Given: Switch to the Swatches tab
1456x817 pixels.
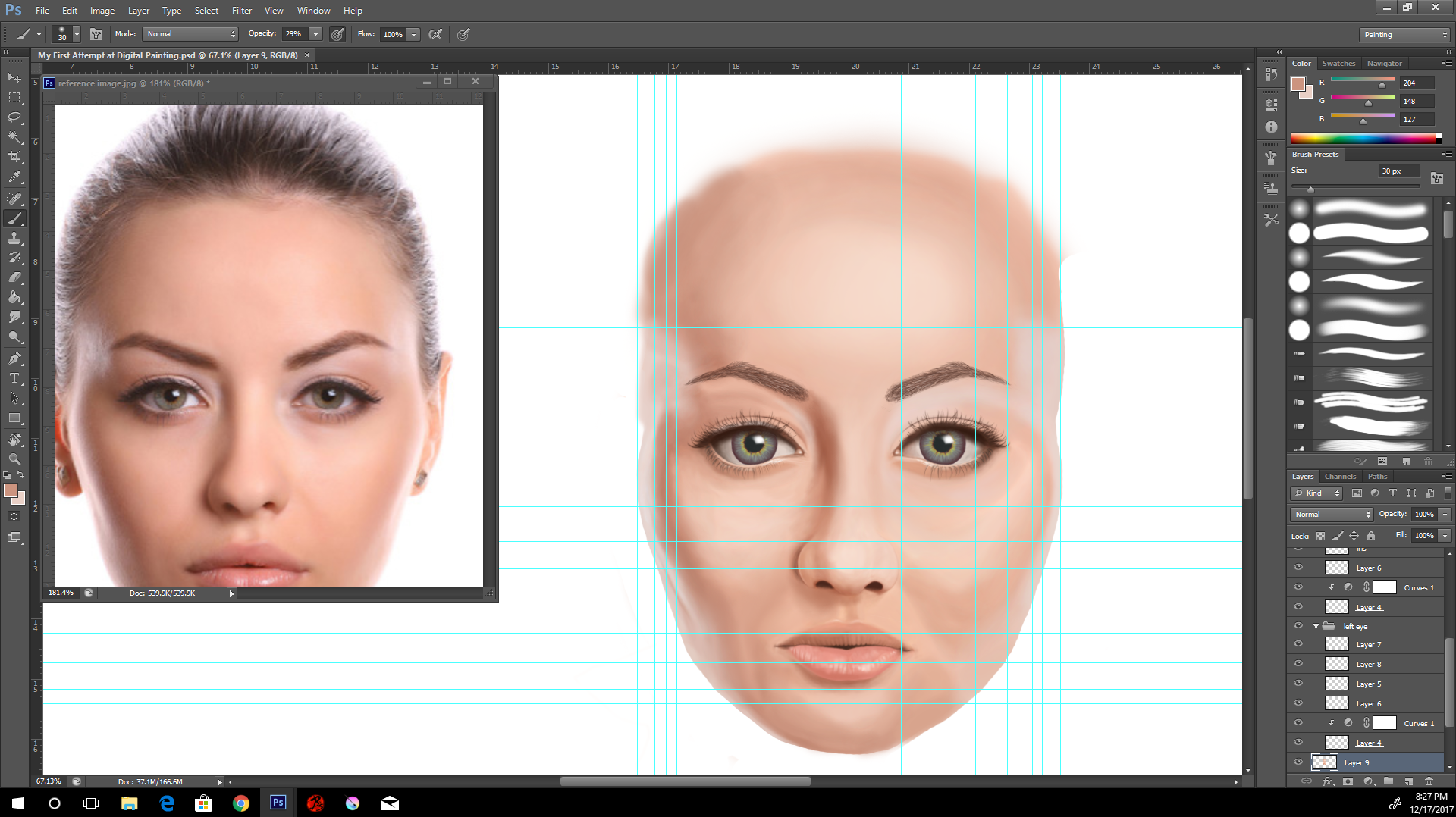Looking at the screenshot, I should [1338, 64].
